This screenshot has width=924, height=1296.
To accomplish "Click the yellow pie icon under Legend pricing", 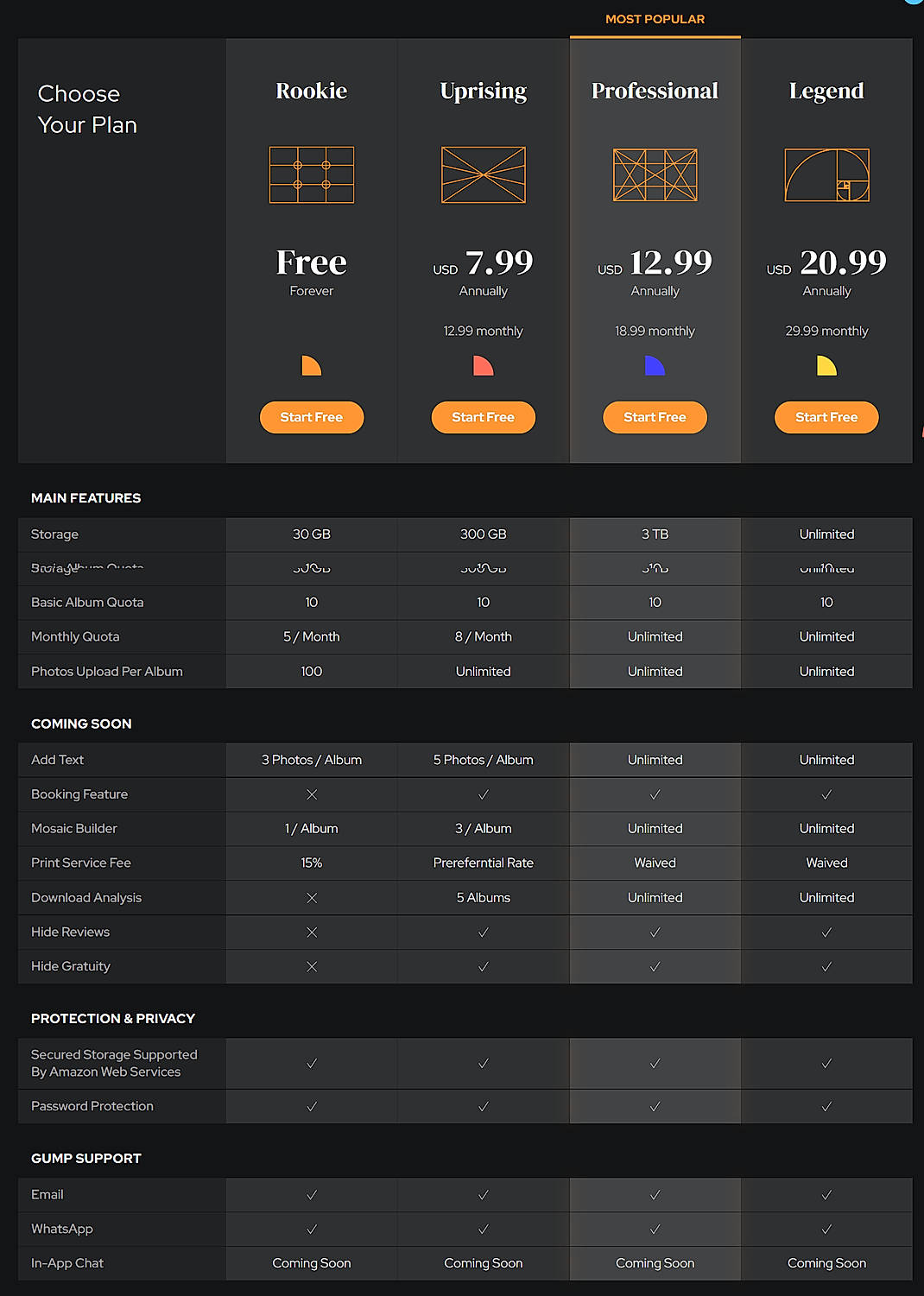I will pos(826,365).
